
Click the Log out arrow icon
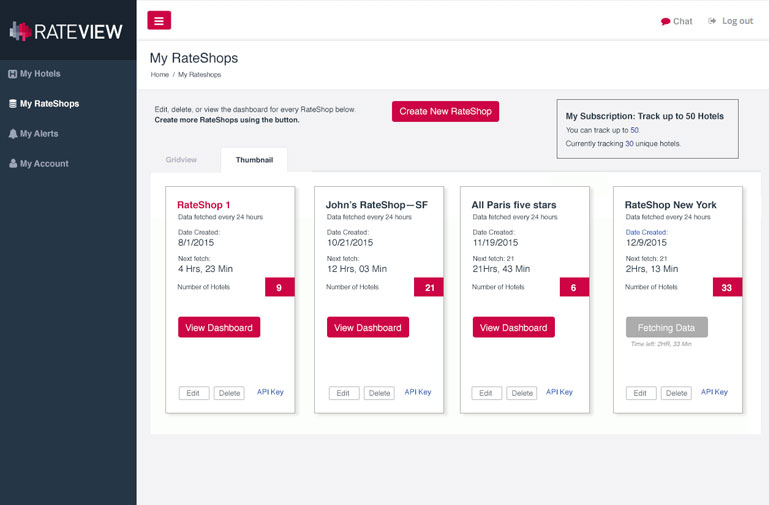tap(712, 21)
